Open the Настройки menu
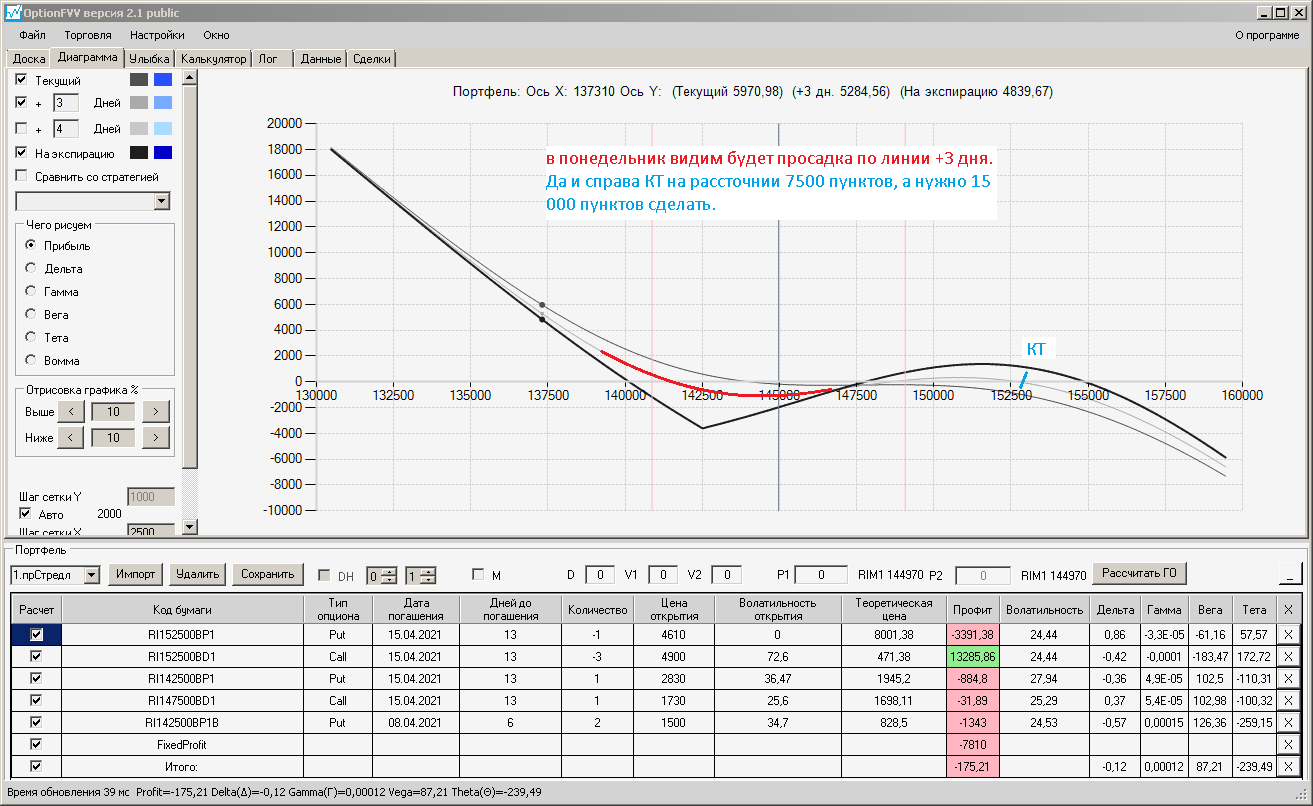Screen dimensions: 1313x806 coord(157,35)
